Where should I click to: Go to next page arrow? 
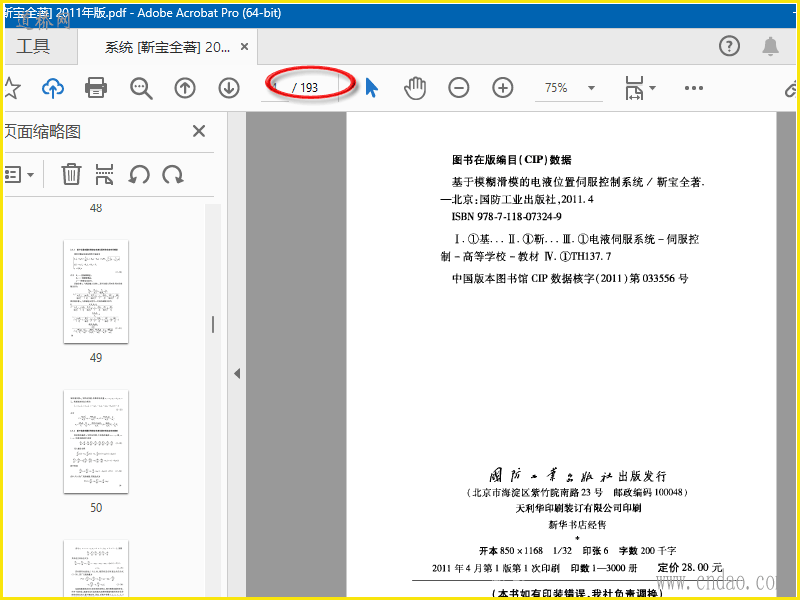tap(229, 88)
